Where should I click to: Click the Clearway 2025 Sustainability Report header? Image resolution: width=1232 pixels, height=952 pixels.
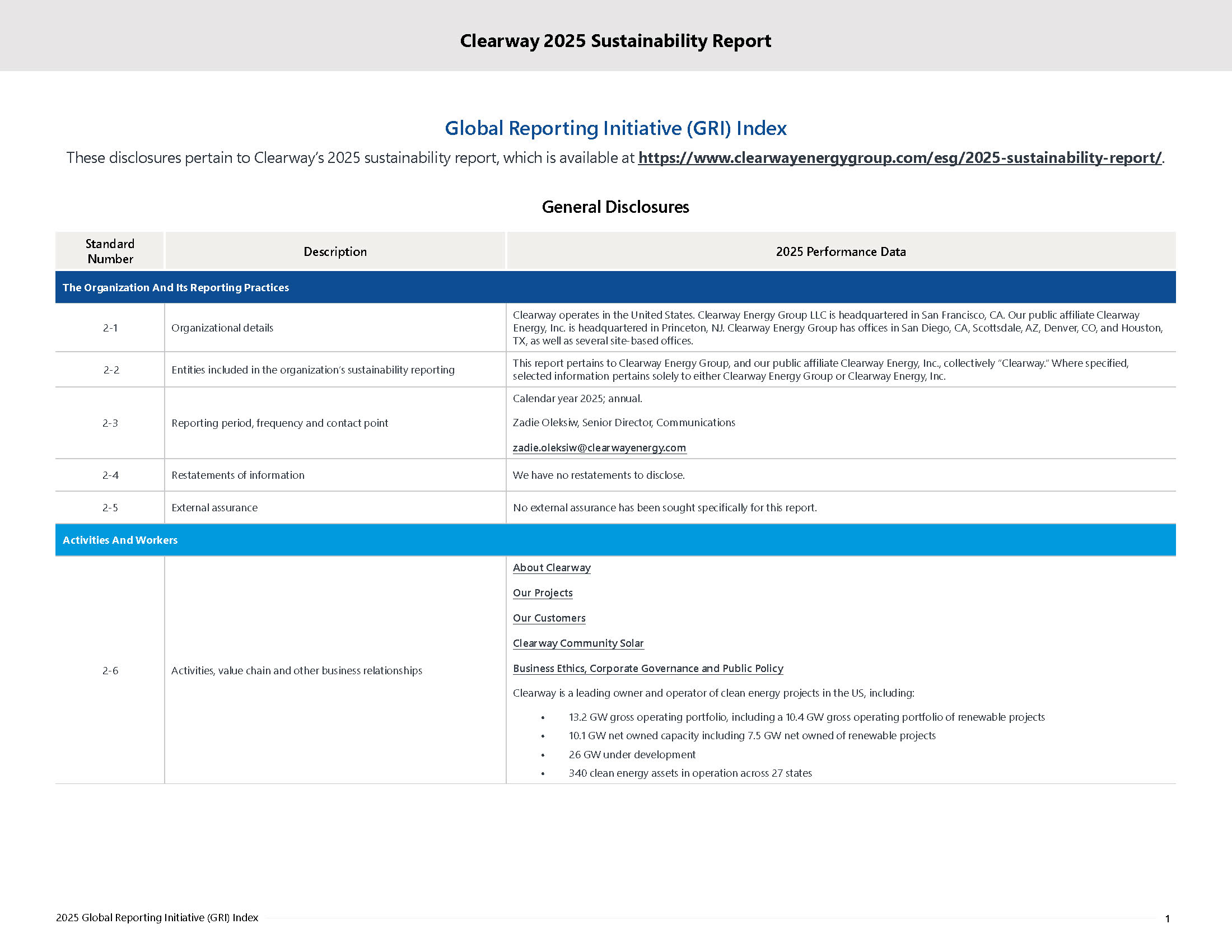tap(615, 41)
